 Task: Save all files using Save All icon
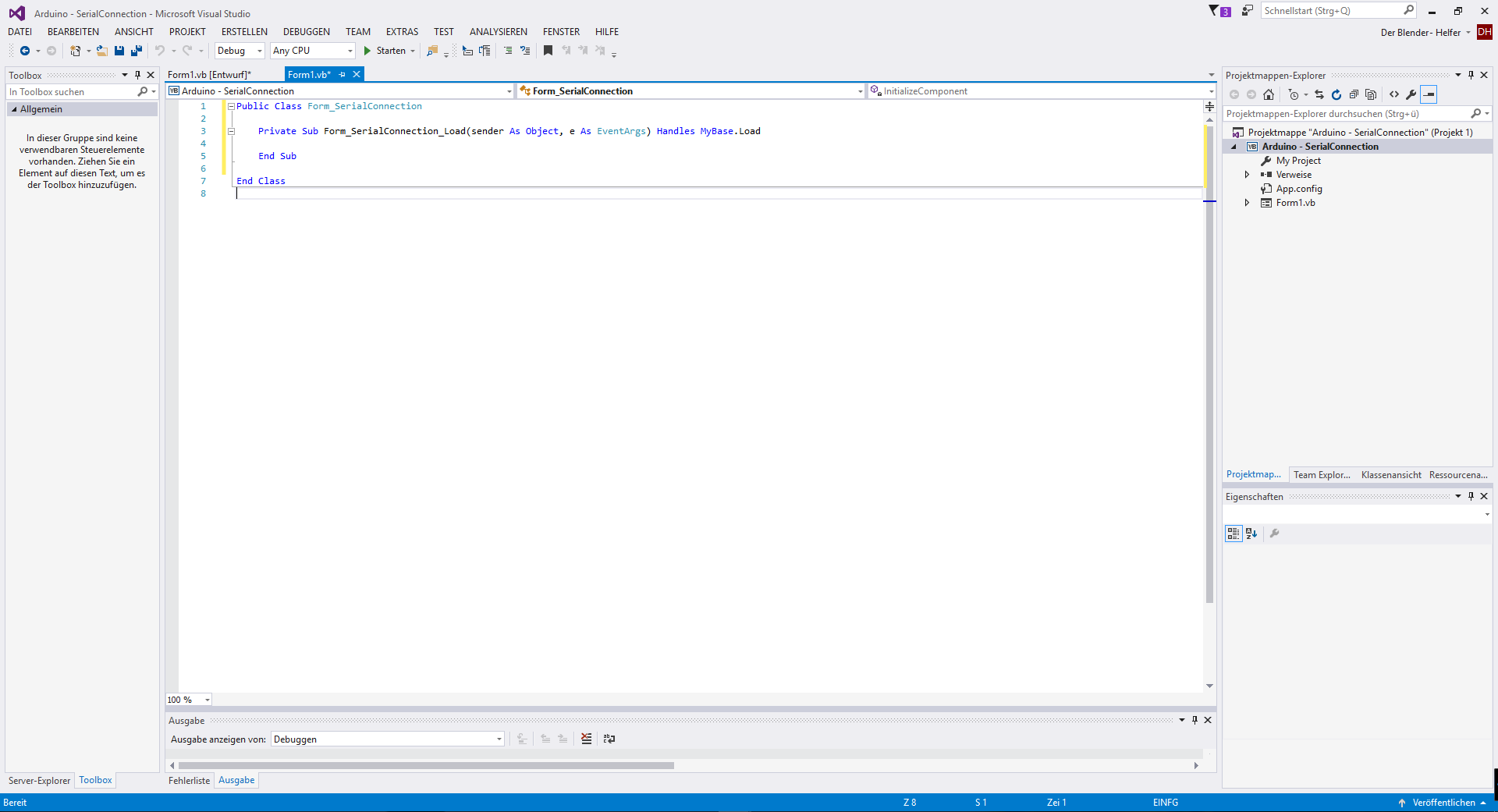136,51
